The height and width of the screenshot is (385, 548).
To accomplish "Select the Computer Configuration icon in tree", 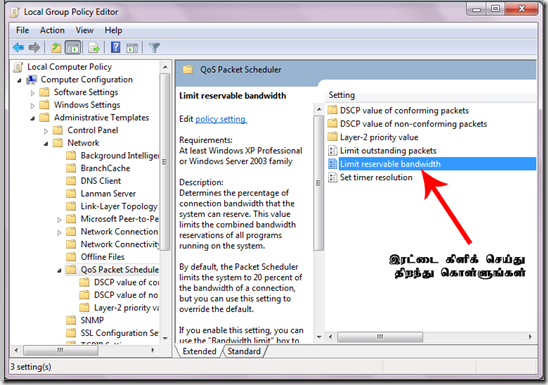I will [x=32, y=80].
